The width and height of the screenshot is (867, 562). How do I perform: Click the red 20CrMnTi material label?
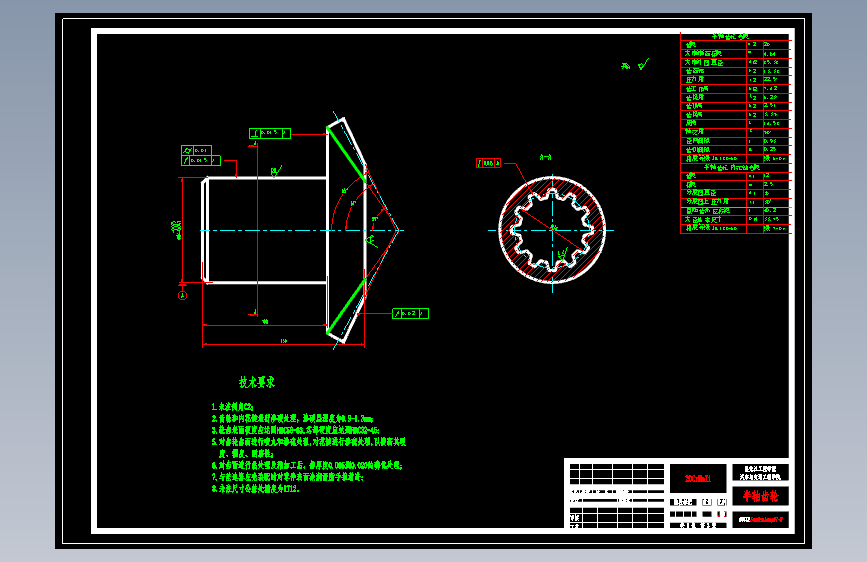coord(698,478)
